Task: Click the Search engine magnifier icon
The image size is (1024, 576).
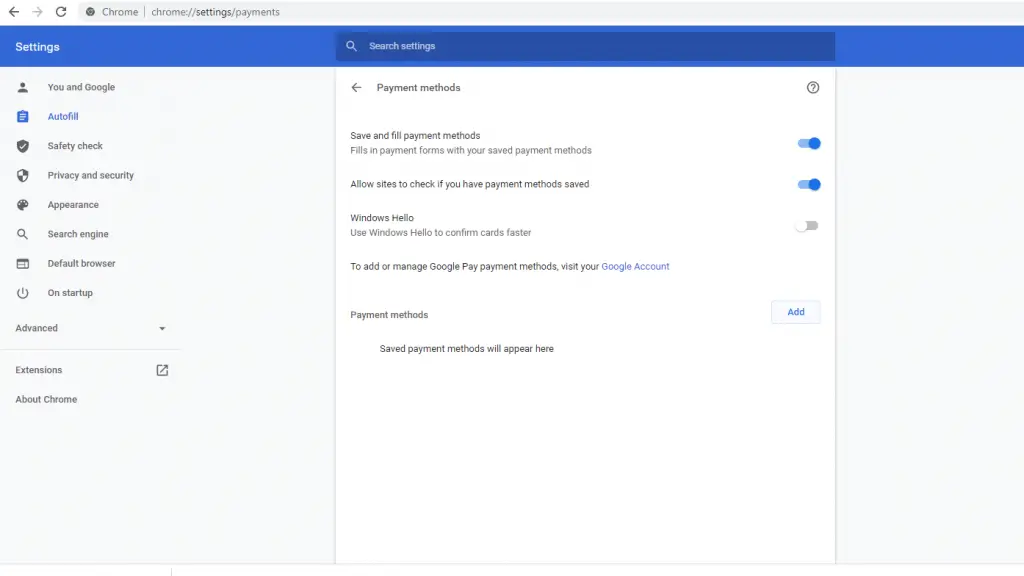Action: (23, 234)
